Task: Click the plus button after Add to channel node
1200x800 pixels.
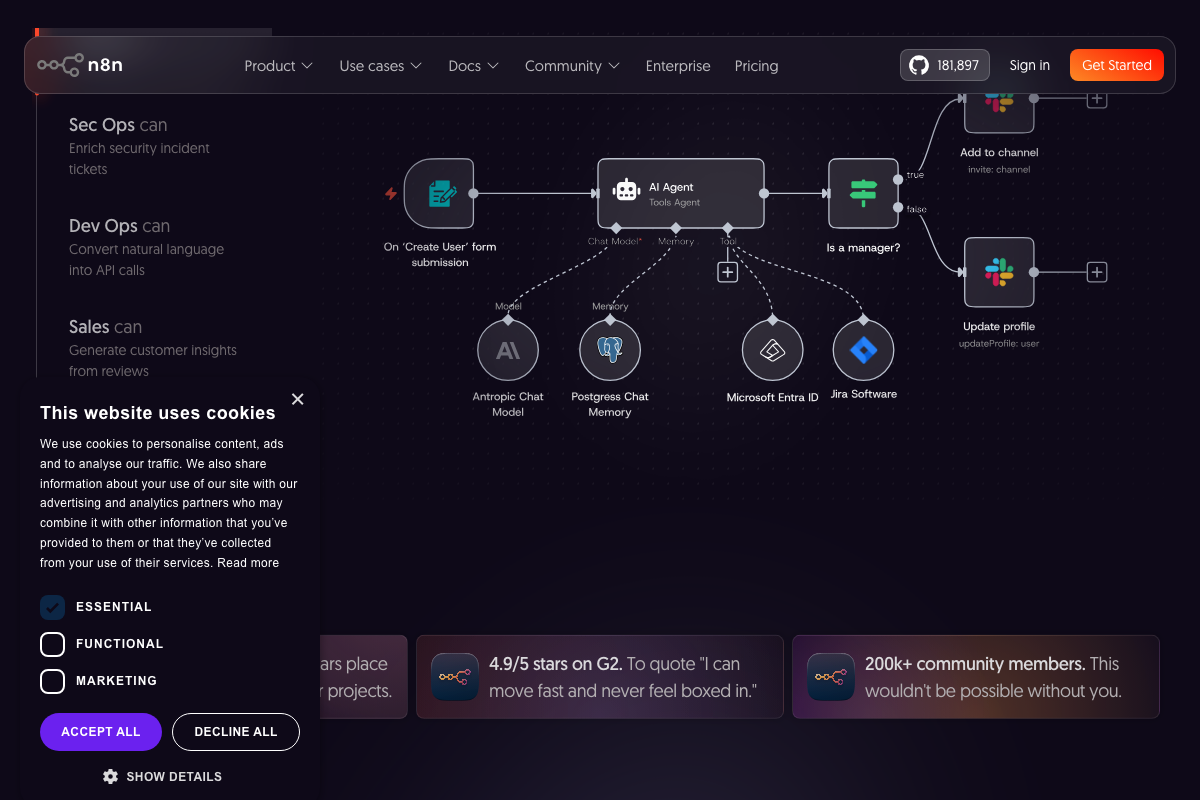Action: (x=1097, y=99)
